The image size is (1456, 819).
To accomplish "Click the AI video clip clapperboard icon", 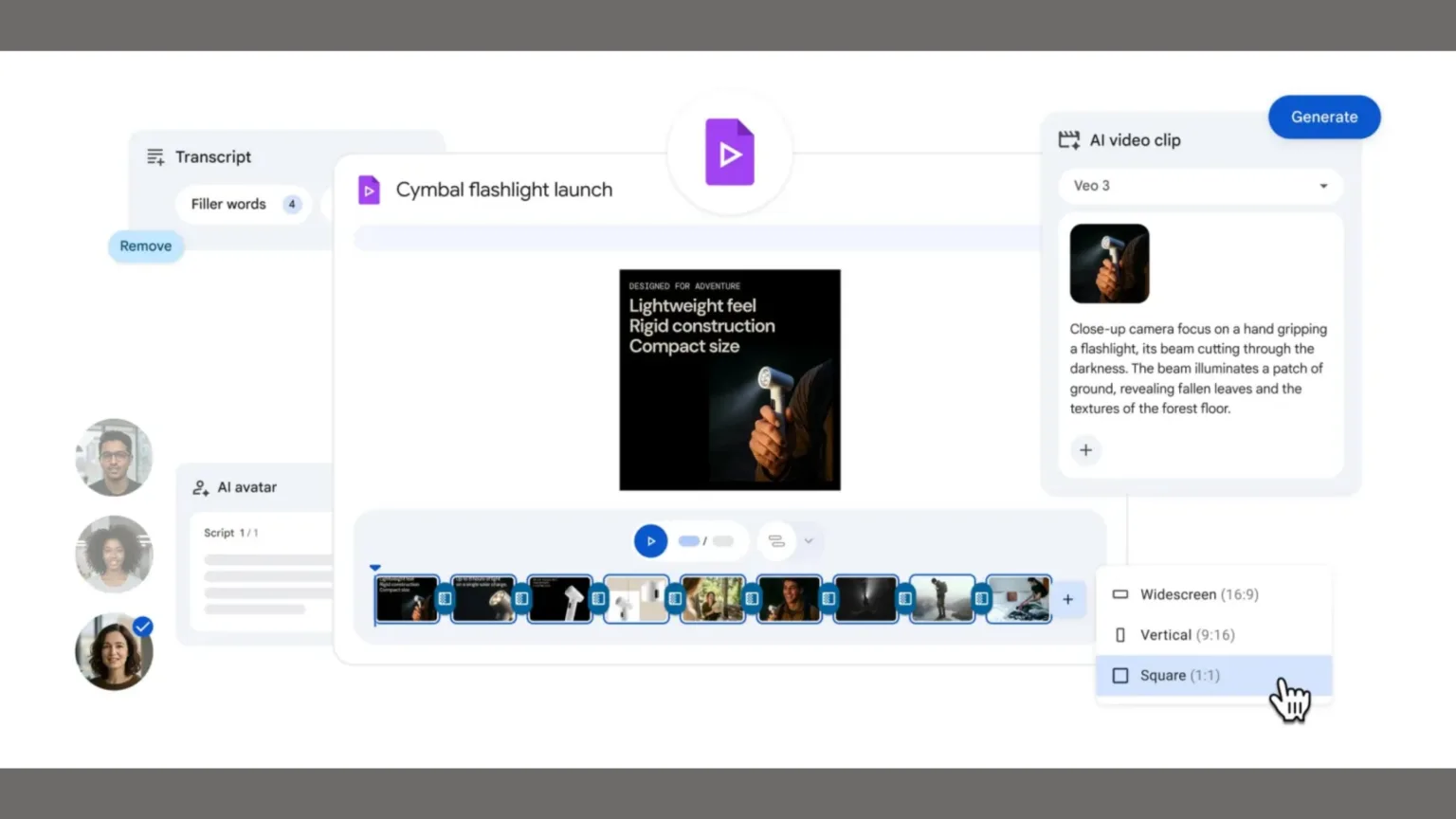I will point(1068,139).
